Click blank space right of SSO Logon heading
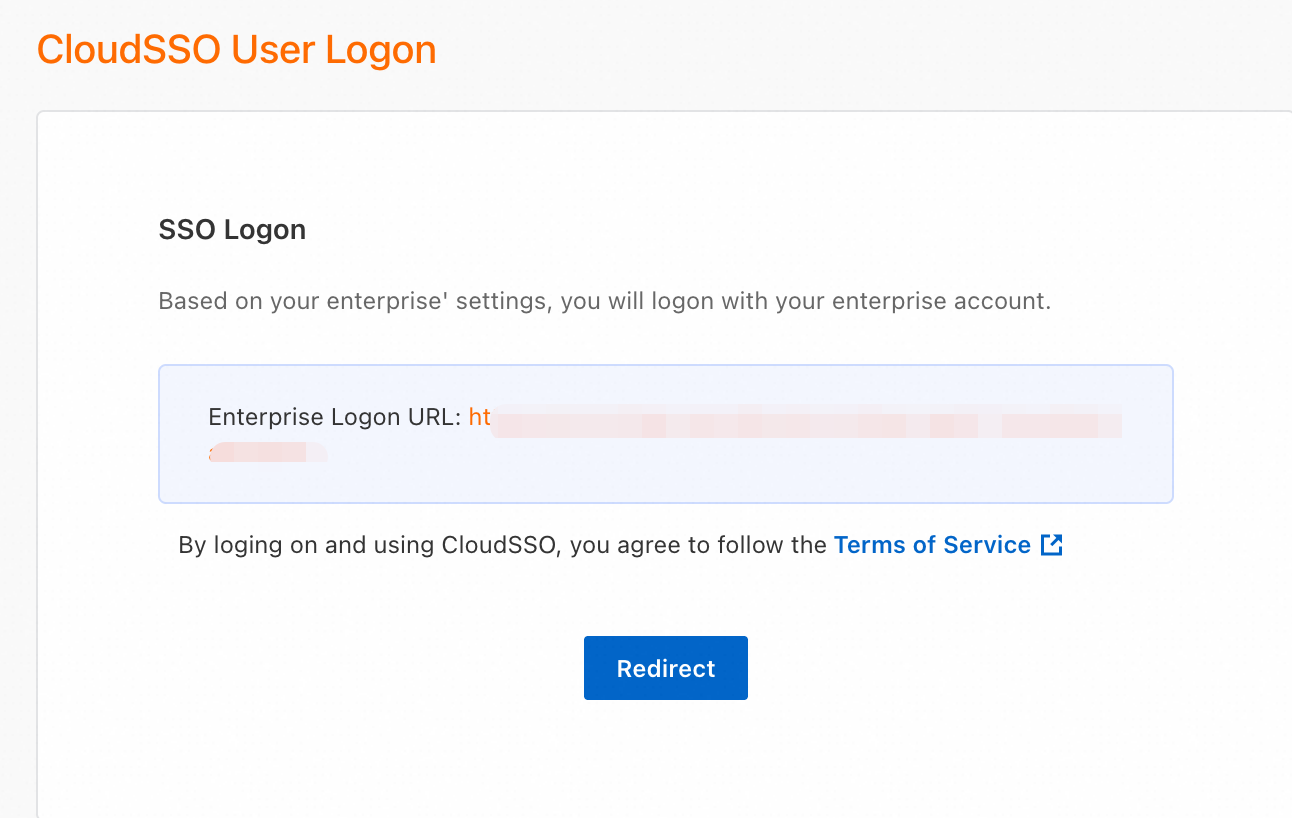The image size is (1292, 818). 700,230
